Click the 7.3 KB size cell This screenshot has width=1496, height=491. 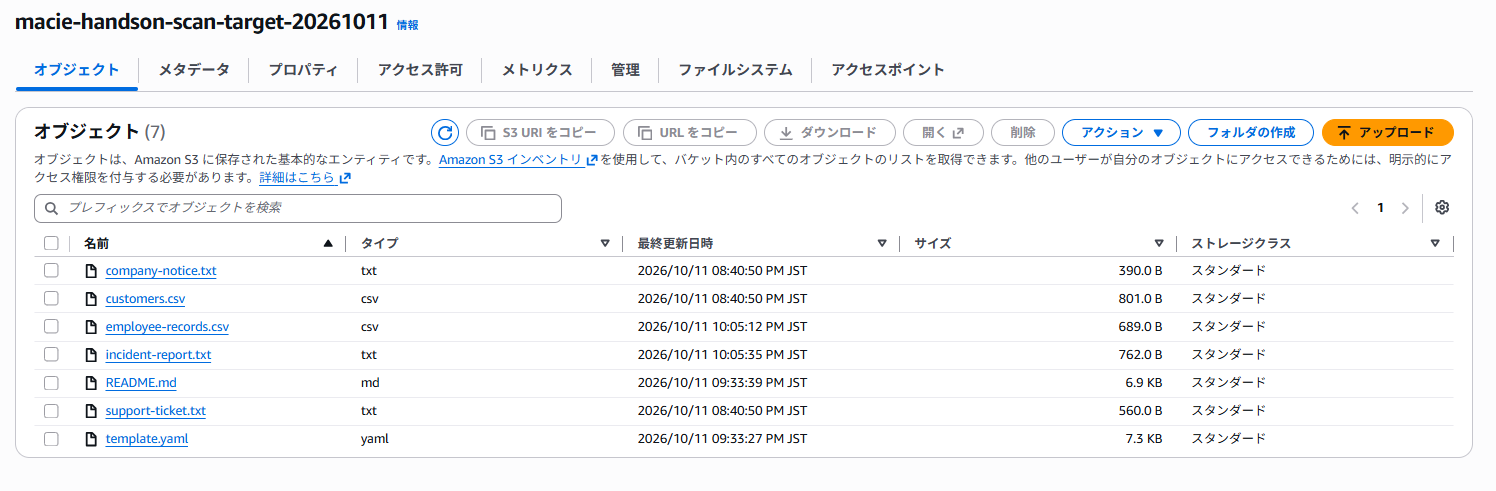1143,439
